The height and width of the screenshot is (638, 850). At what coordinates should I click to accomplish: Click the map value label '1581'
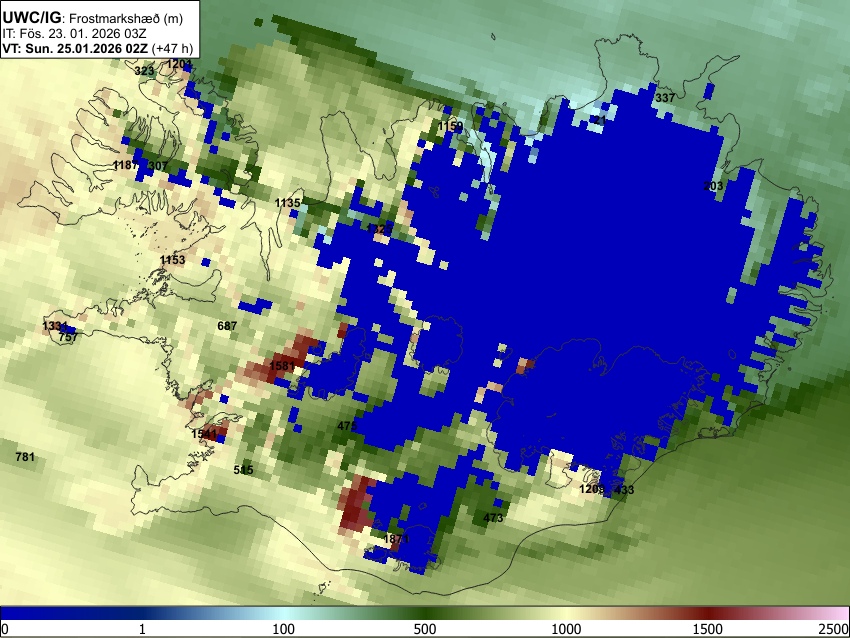click(x=282, y=366)
